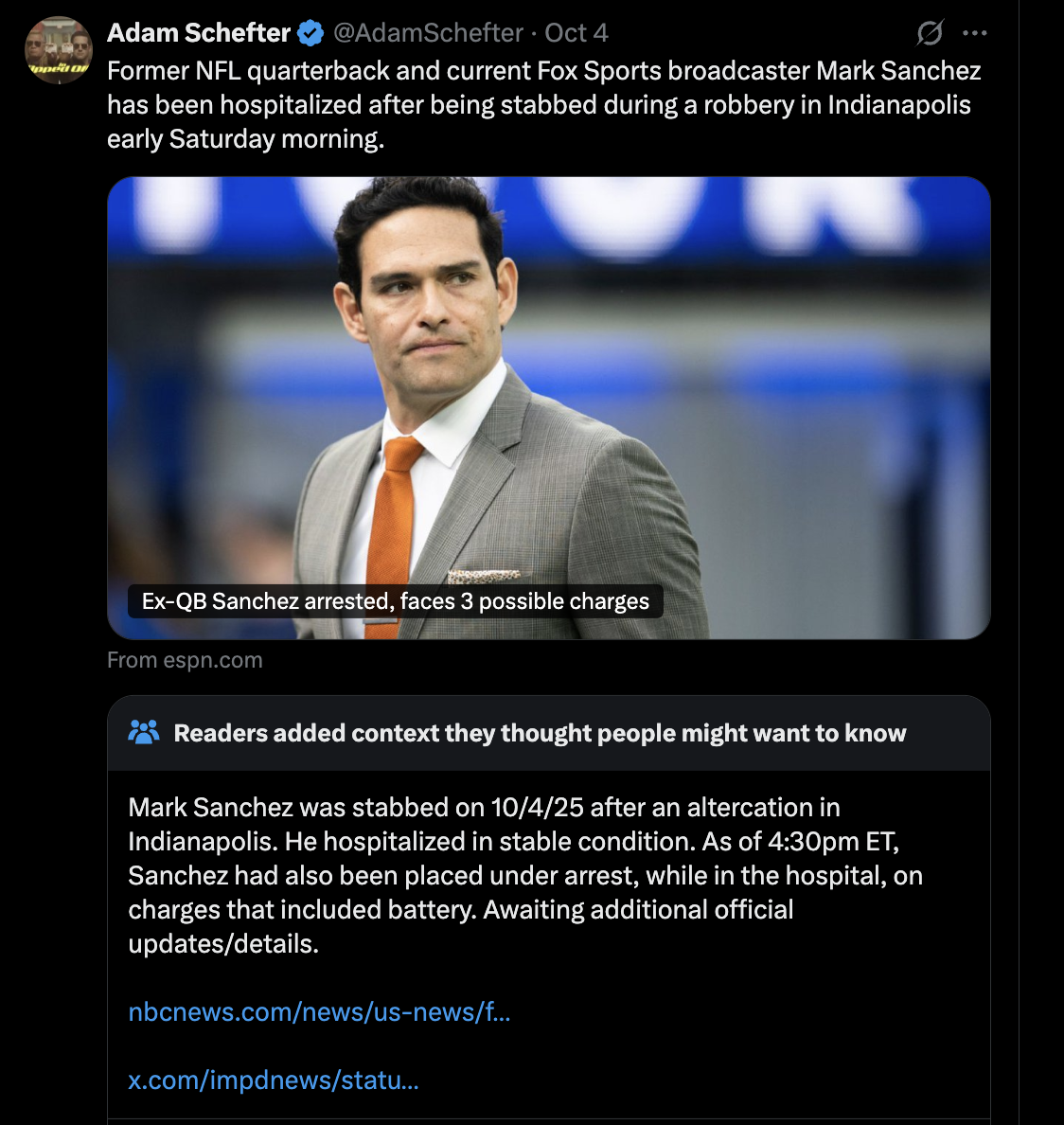Image resolution: width=1064 pixels, height=1125 pixels.
Task: Open Grok explain icon on the post
Action: [x=930, y=33]
